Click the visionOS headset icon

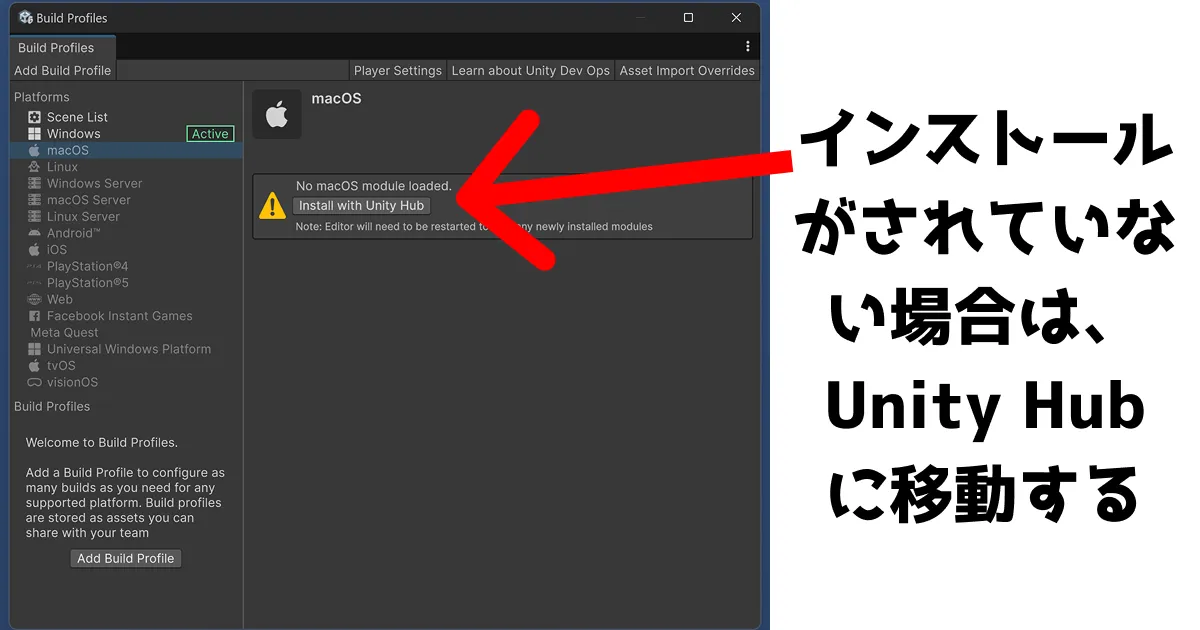34,382
